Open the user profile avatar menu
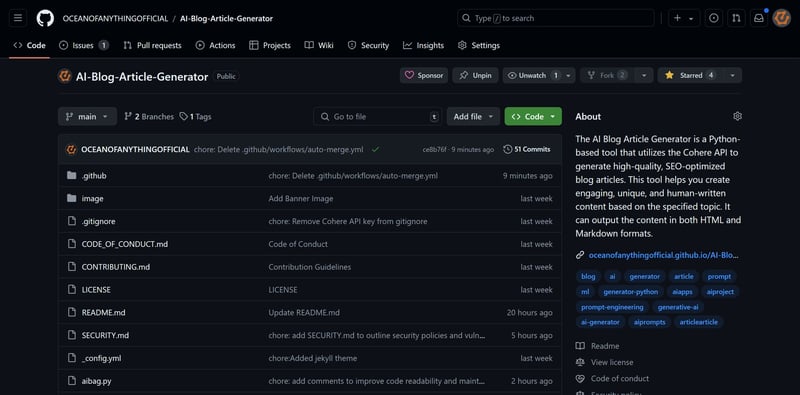This screenshot has width=800, height=395. [x=781, y=18]
